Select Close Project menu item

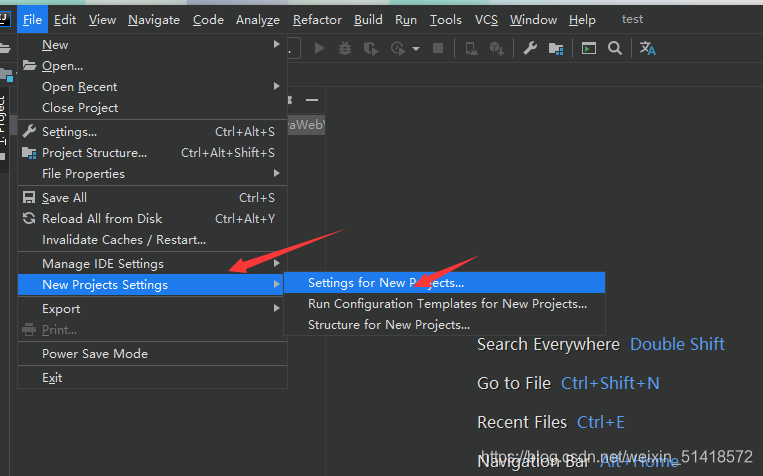[x=152, y=108]
